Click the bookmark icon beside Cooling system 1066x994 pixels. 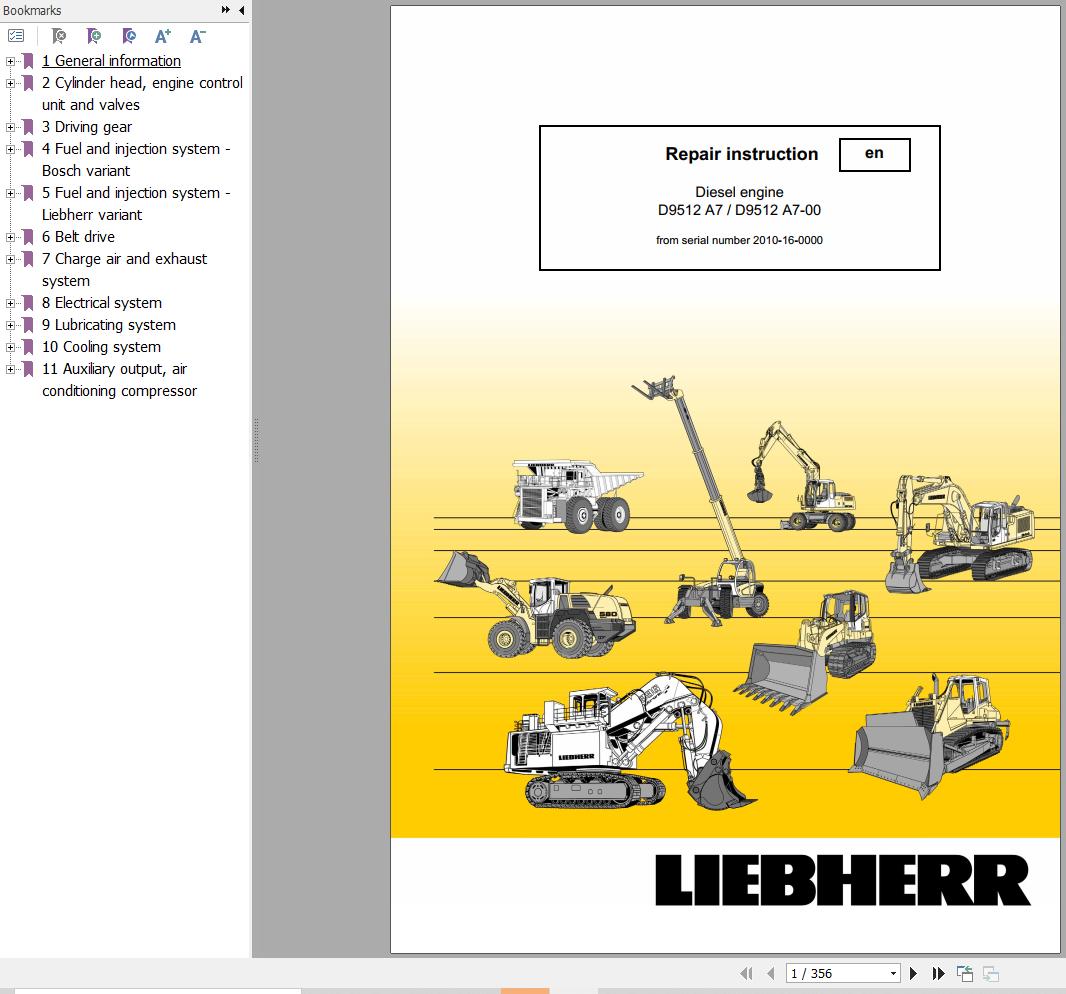pos(29,347)
